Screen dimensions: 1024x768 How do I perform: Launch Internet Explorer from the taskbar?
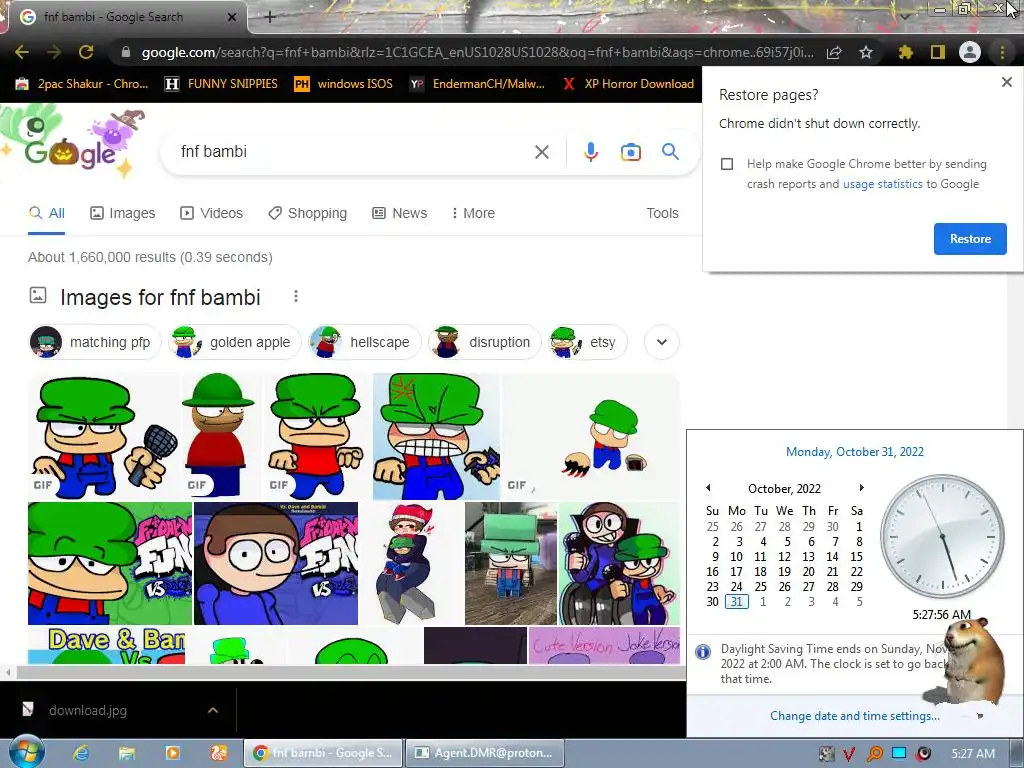80,753
